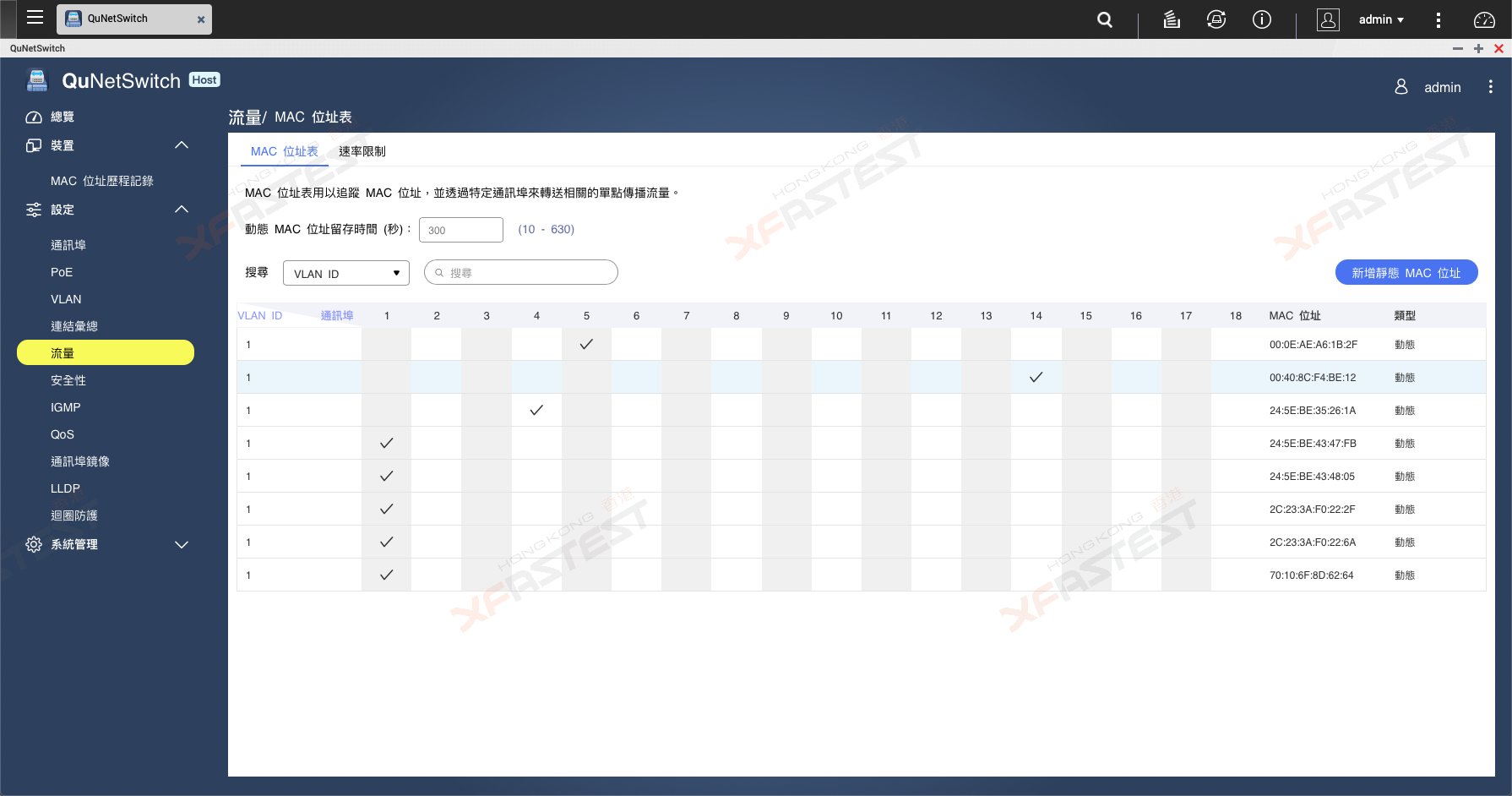
Task: Click the MAC aging time input field
Action: pyautogui.click(x=461, y=230)
